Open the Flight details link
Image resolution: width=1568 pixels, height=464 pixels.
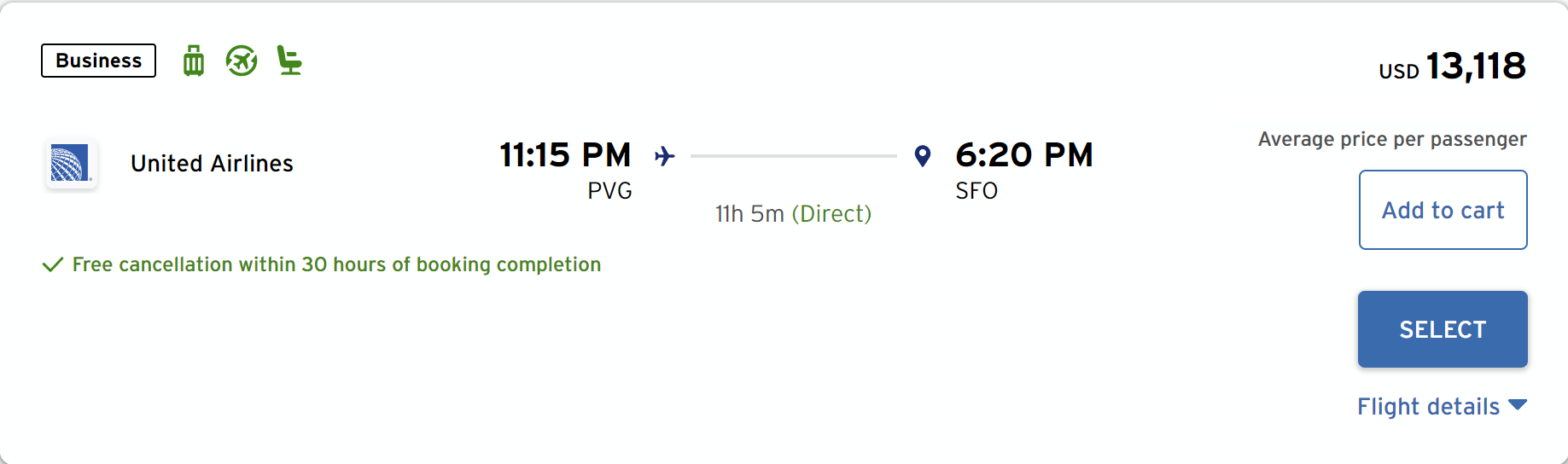[x=1428, y=407]
